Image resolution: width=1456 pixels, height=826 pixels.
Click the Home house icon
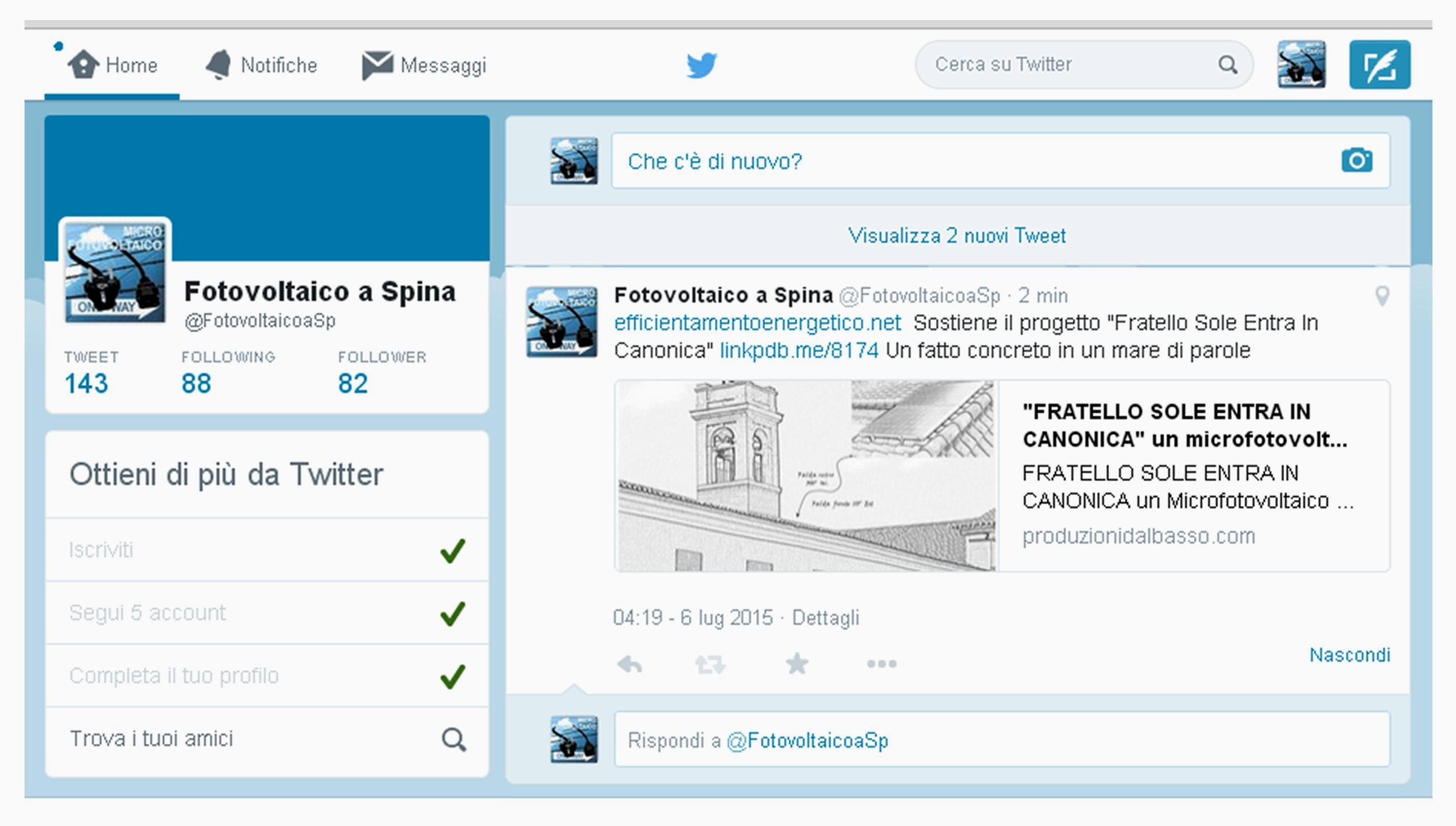click(x=84, y=64)
